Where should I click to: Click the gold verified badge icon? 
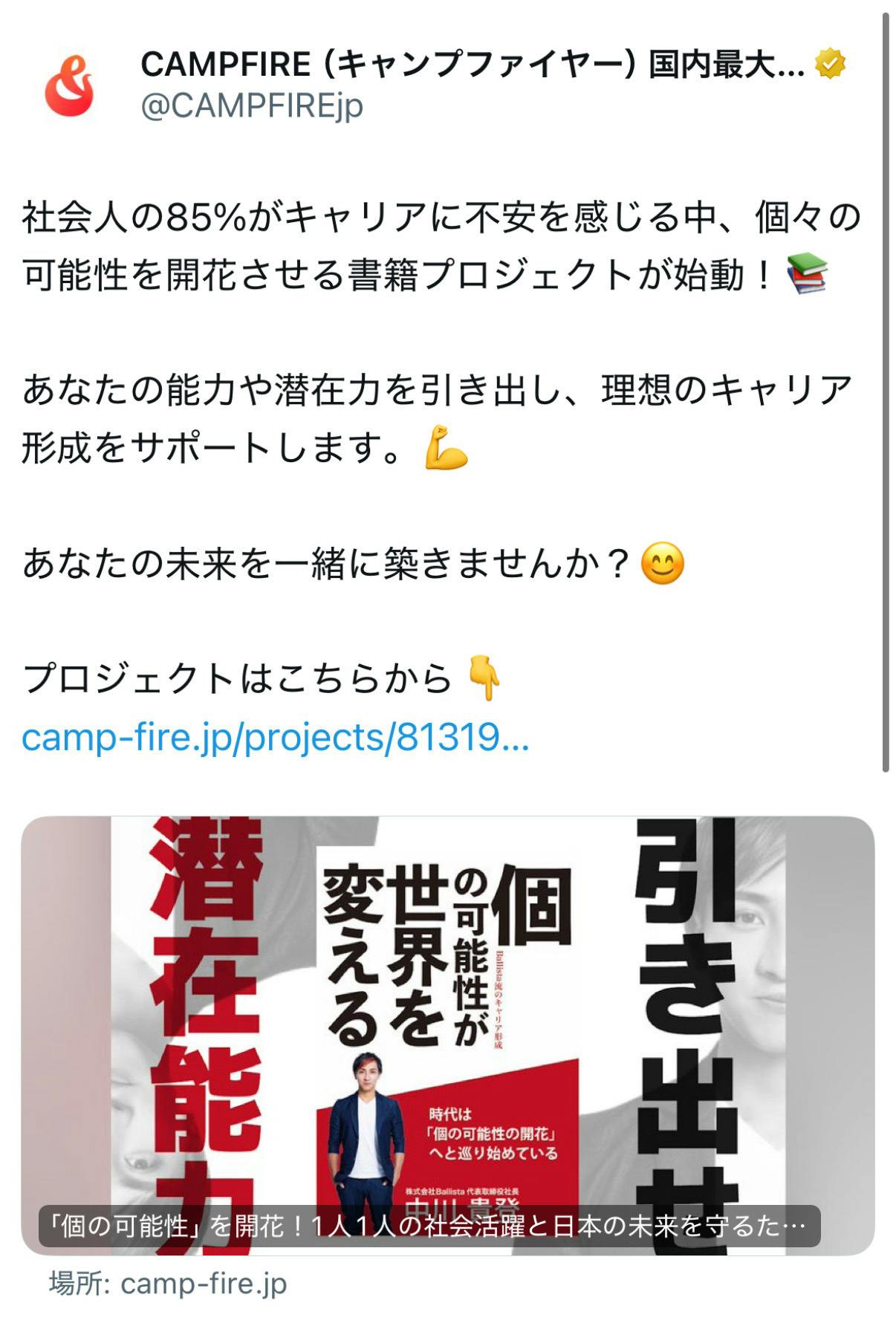(x=831, y=65)
